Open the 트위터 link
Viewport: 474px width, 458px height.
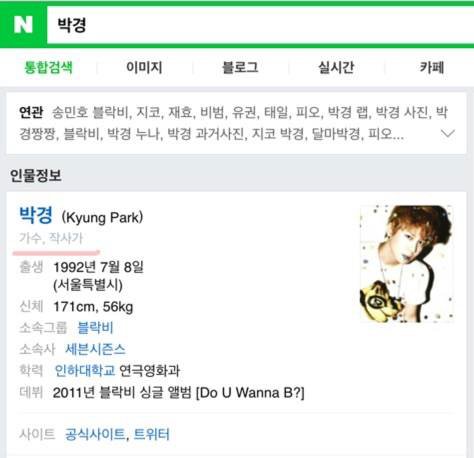[152, 434]
